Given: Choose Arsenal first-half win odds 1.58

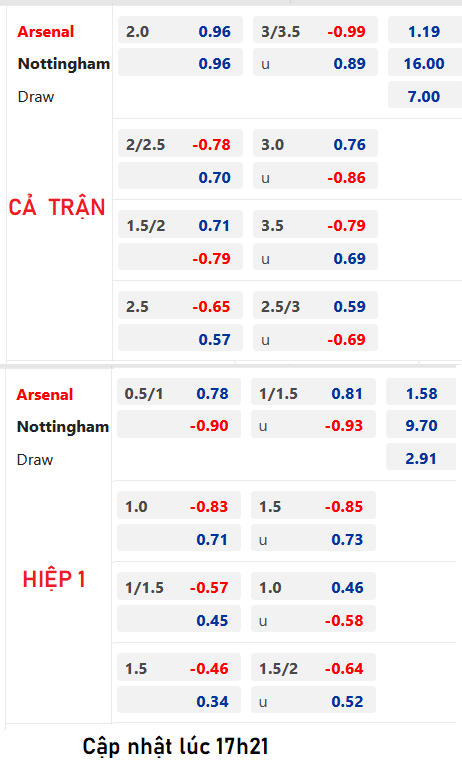Looking at the screenshot, I should pos(421,393).
